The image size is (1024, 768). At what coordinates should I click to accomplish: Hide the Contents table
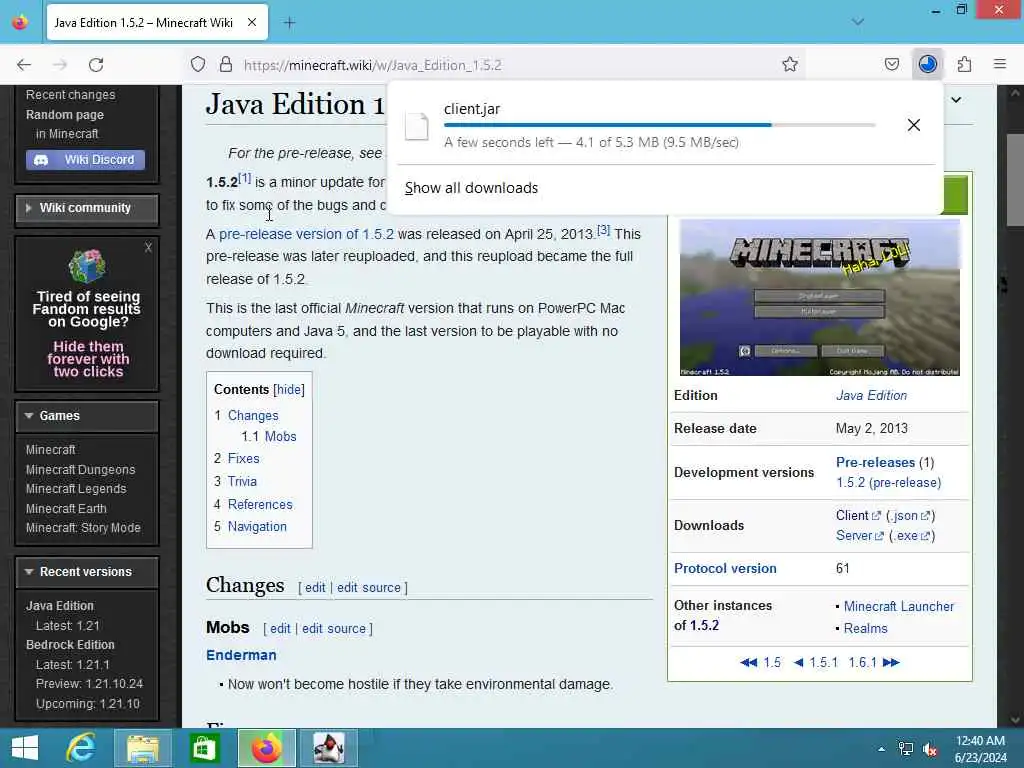[x=289, y=390]
